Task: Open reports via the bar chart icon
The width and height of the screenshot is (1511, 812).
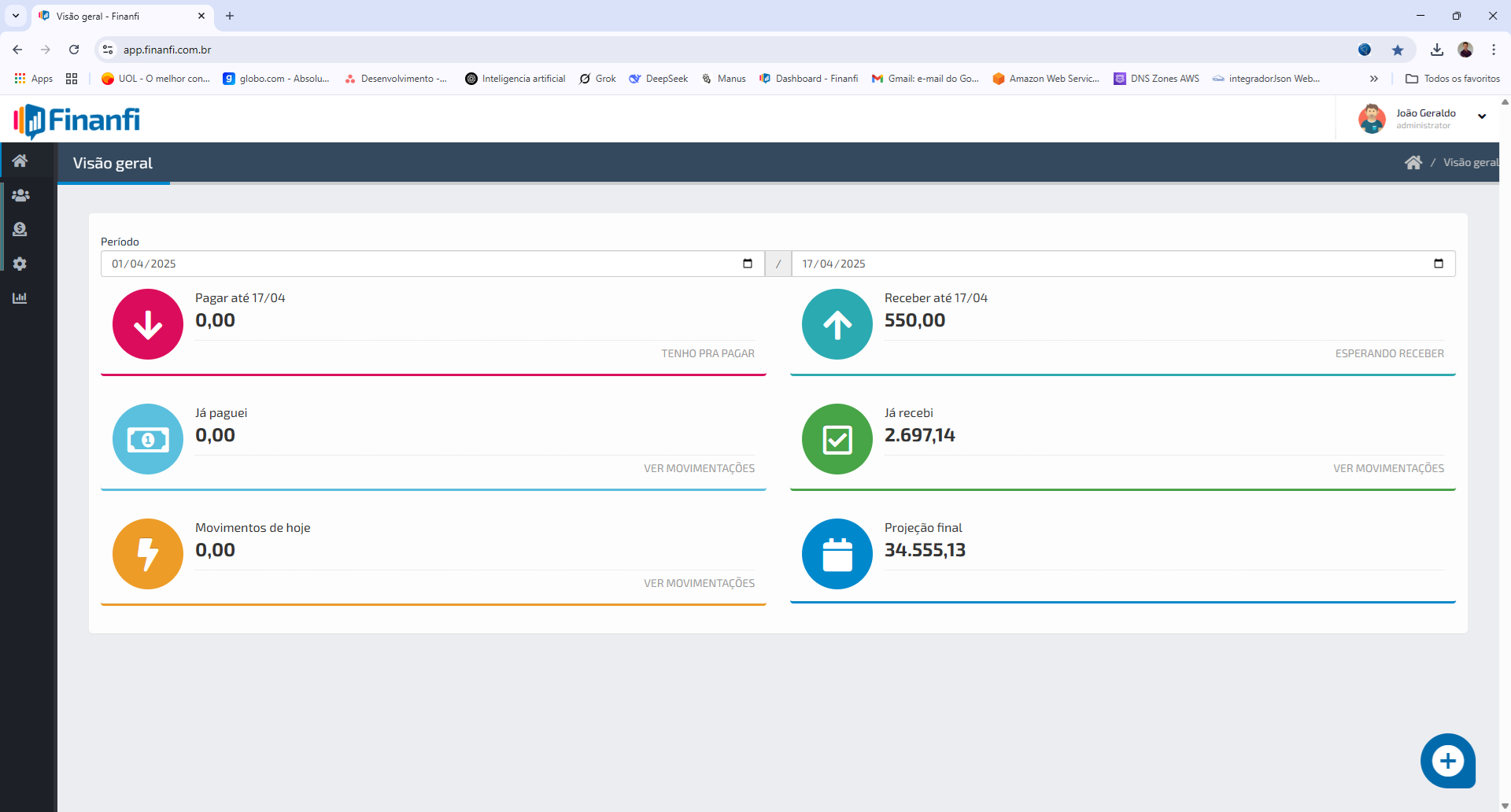Action: pos(20,297)
